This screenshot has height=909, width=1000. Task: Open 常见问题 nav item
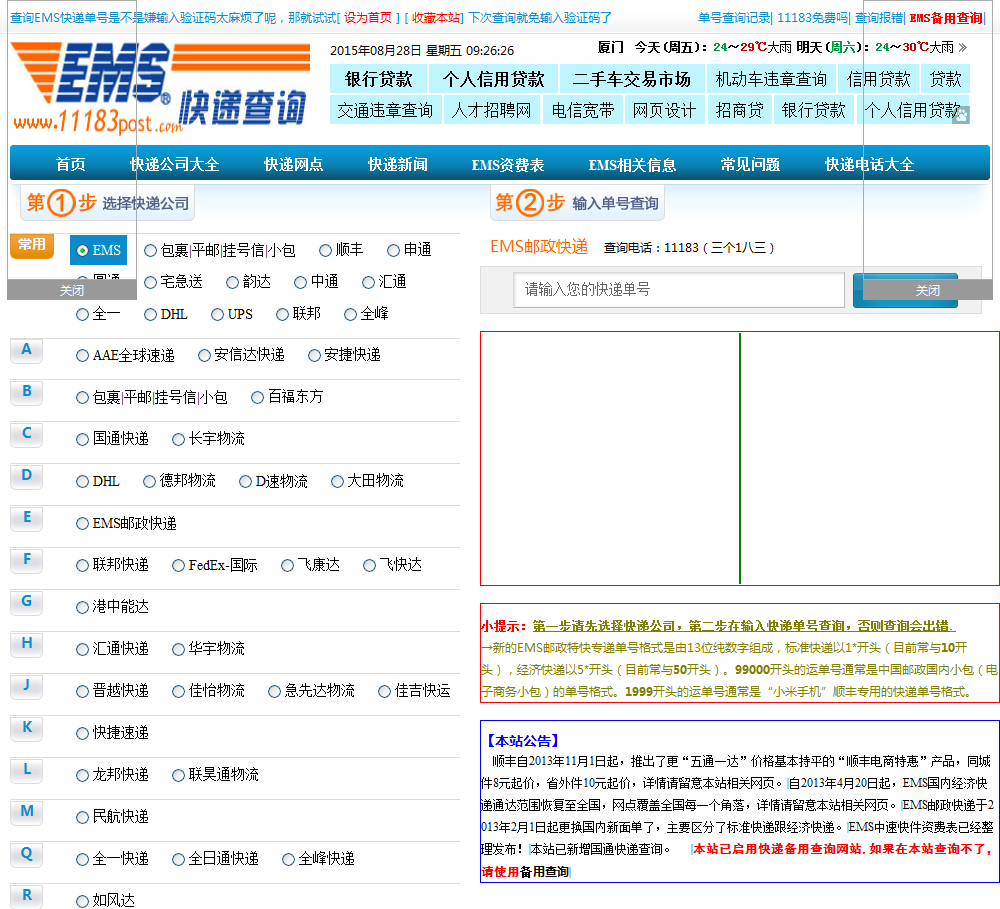point(750,165)
